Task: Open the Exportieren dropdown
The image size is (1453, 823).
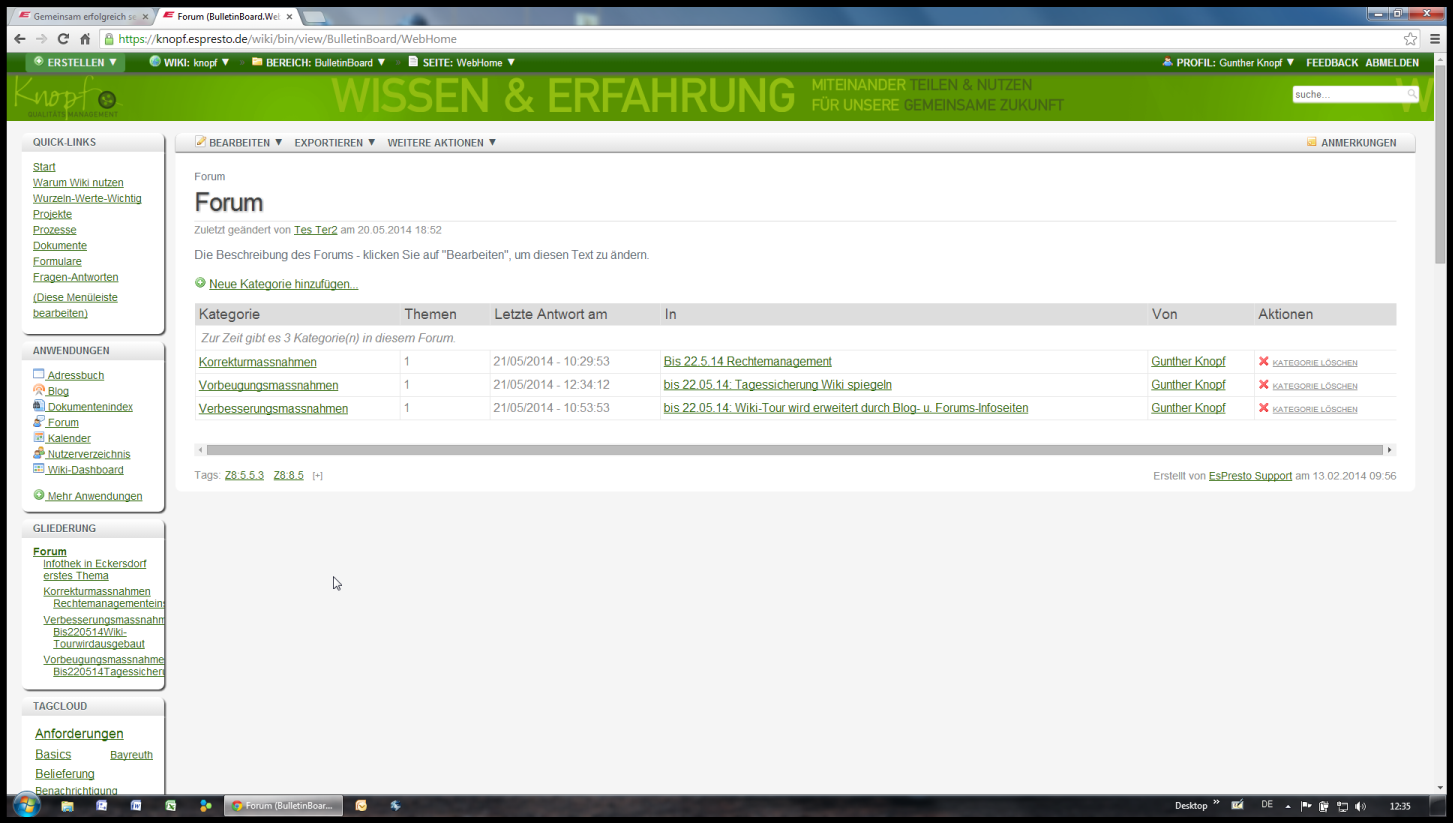Action: [334, 143]
